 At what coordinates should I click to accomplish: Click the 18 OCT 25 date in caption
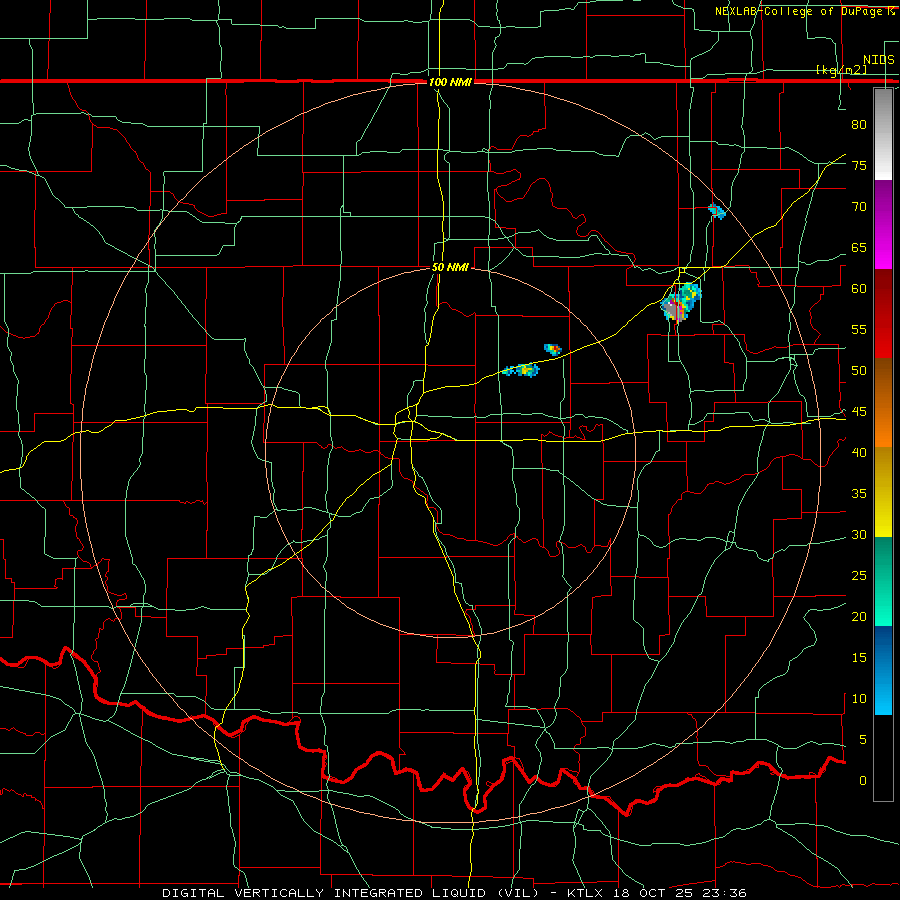tap(655, 893)
